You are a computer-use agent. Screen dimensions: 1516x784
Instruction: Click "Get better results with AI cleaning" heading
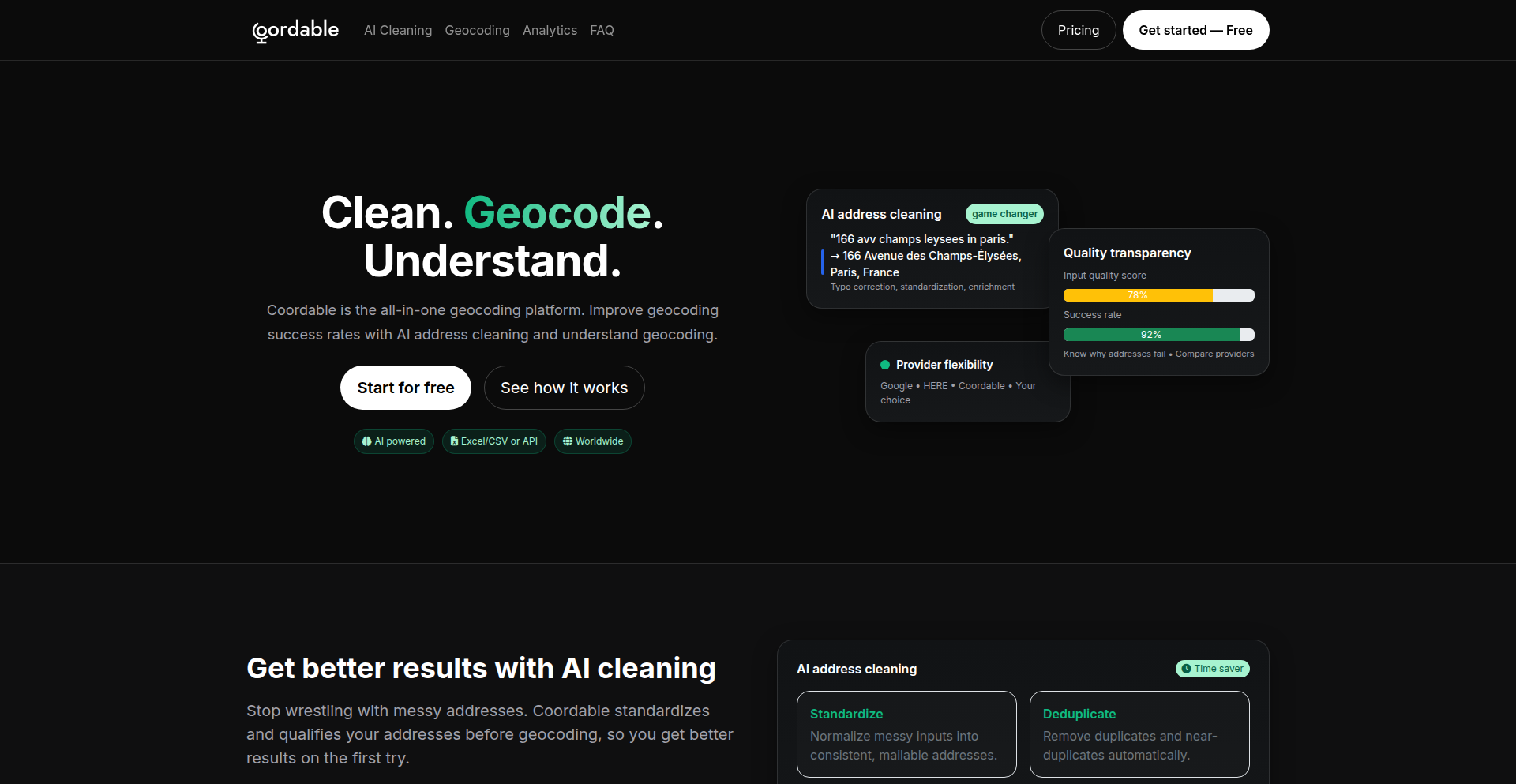pyautogui.click(x=481, y=669)
